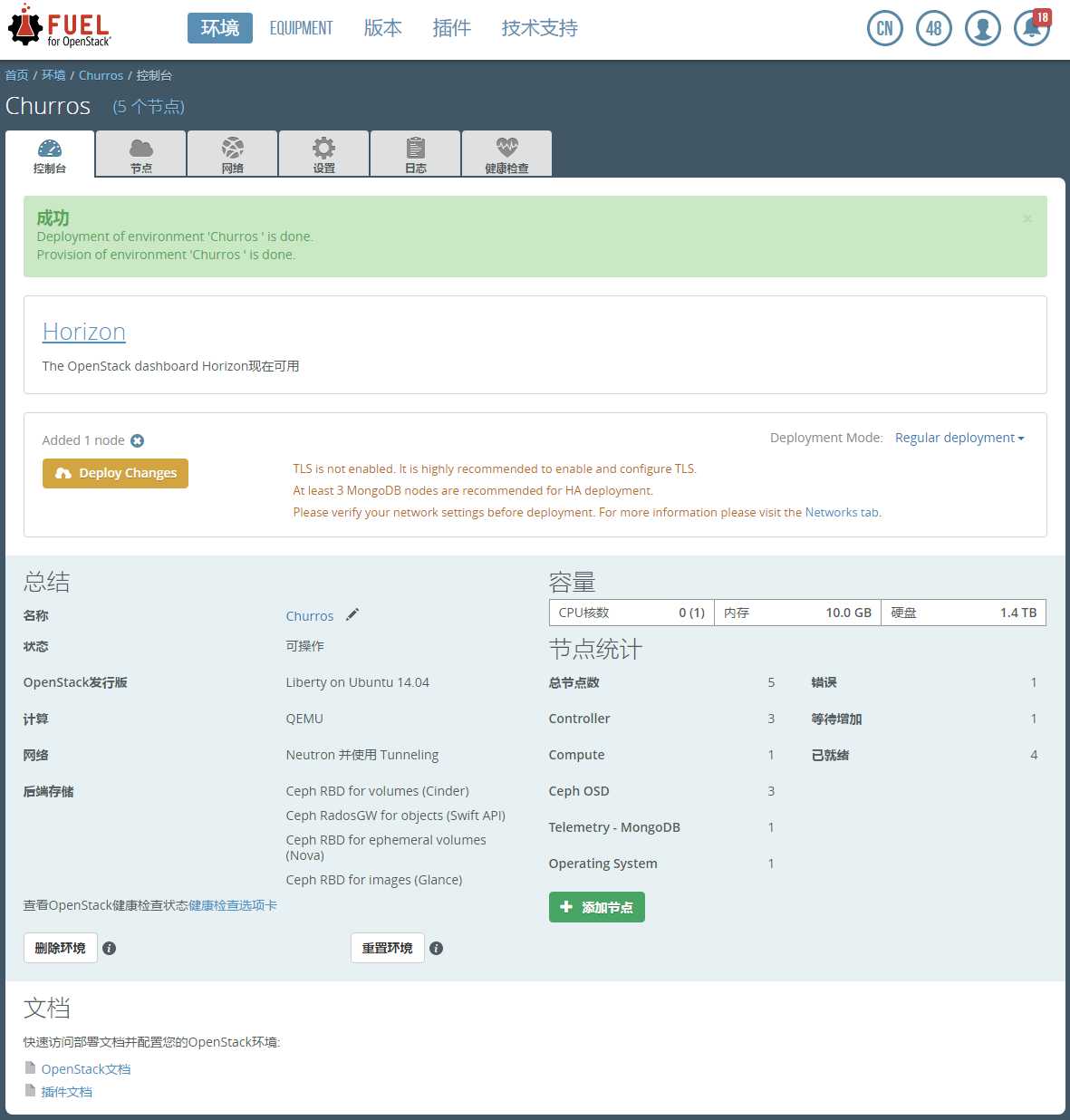Viewport: 1070px width, 1120px height.
Task: Select the 技术支持 top menu item
Action: coord(540,28)
